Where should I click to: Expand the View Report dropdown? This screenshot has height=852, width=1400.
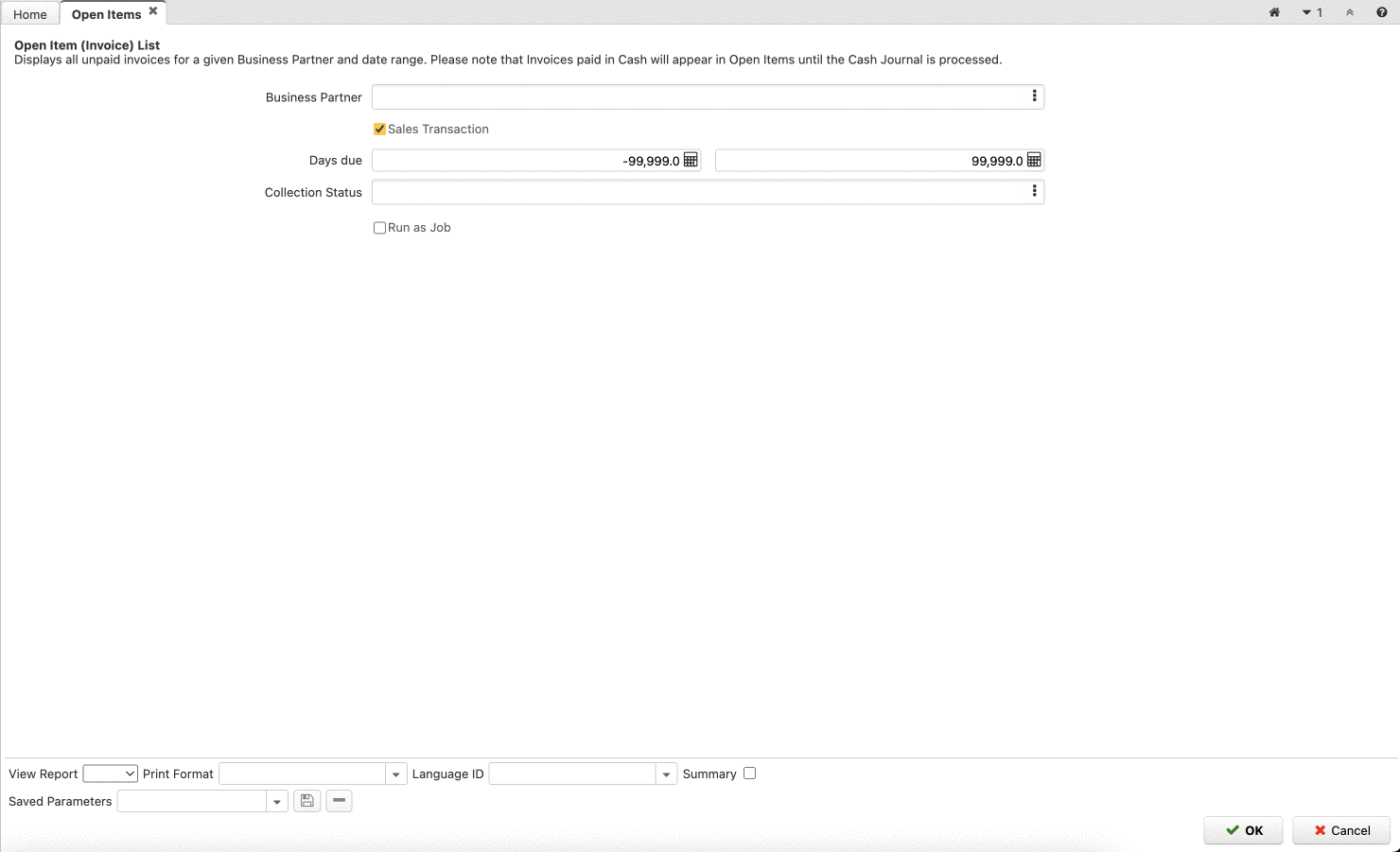[111, 774]
